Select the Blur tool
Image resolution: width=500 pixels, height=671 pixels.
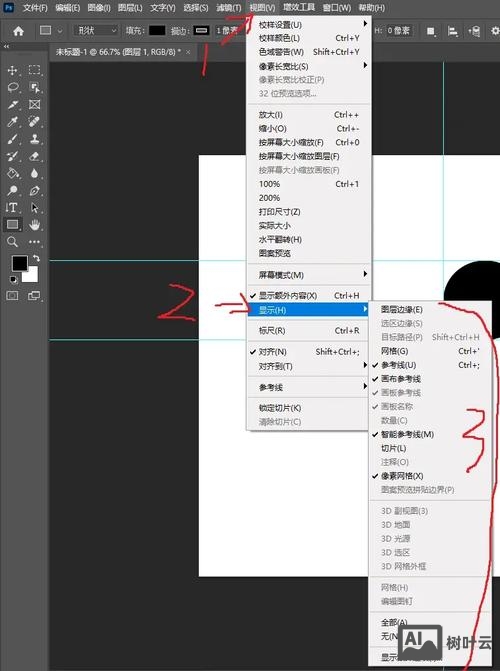[x=34, y=173]
